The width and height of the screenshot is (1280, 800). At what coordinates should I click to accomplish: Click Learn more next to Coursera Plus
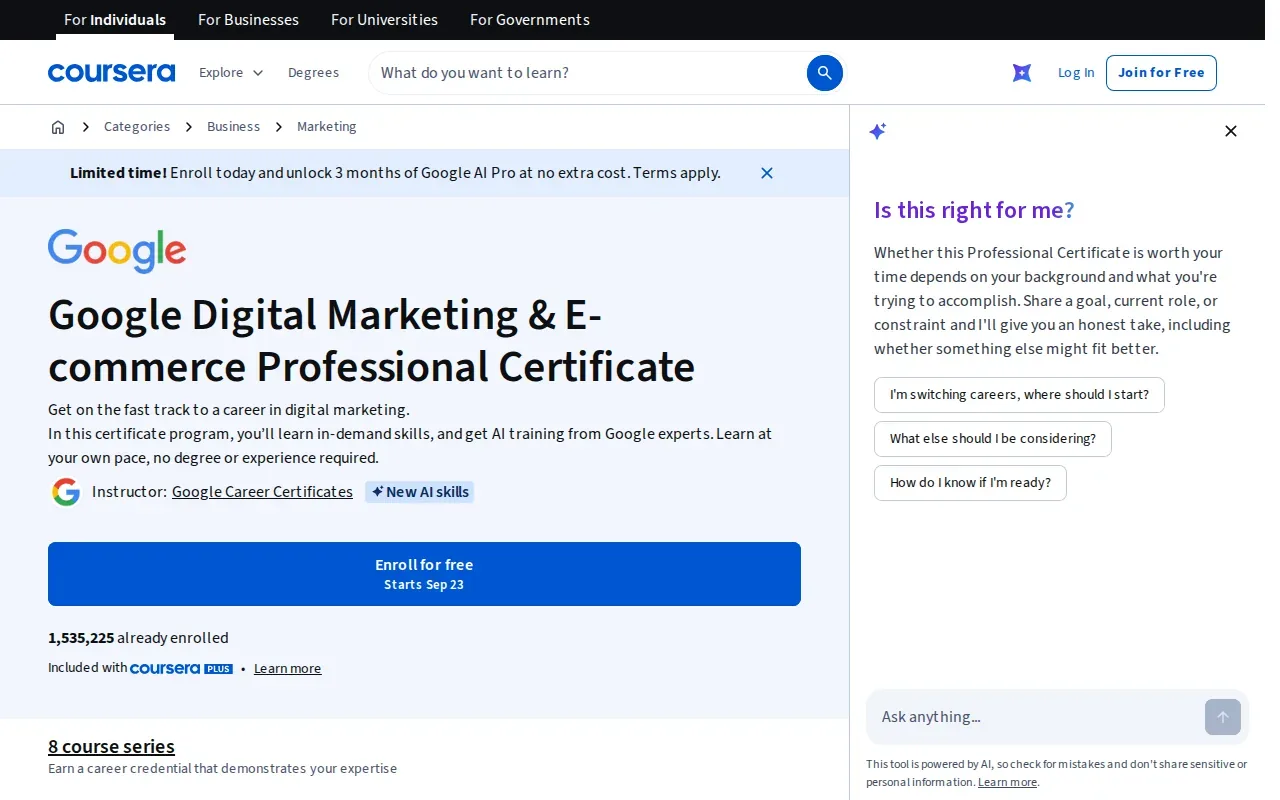287,669
